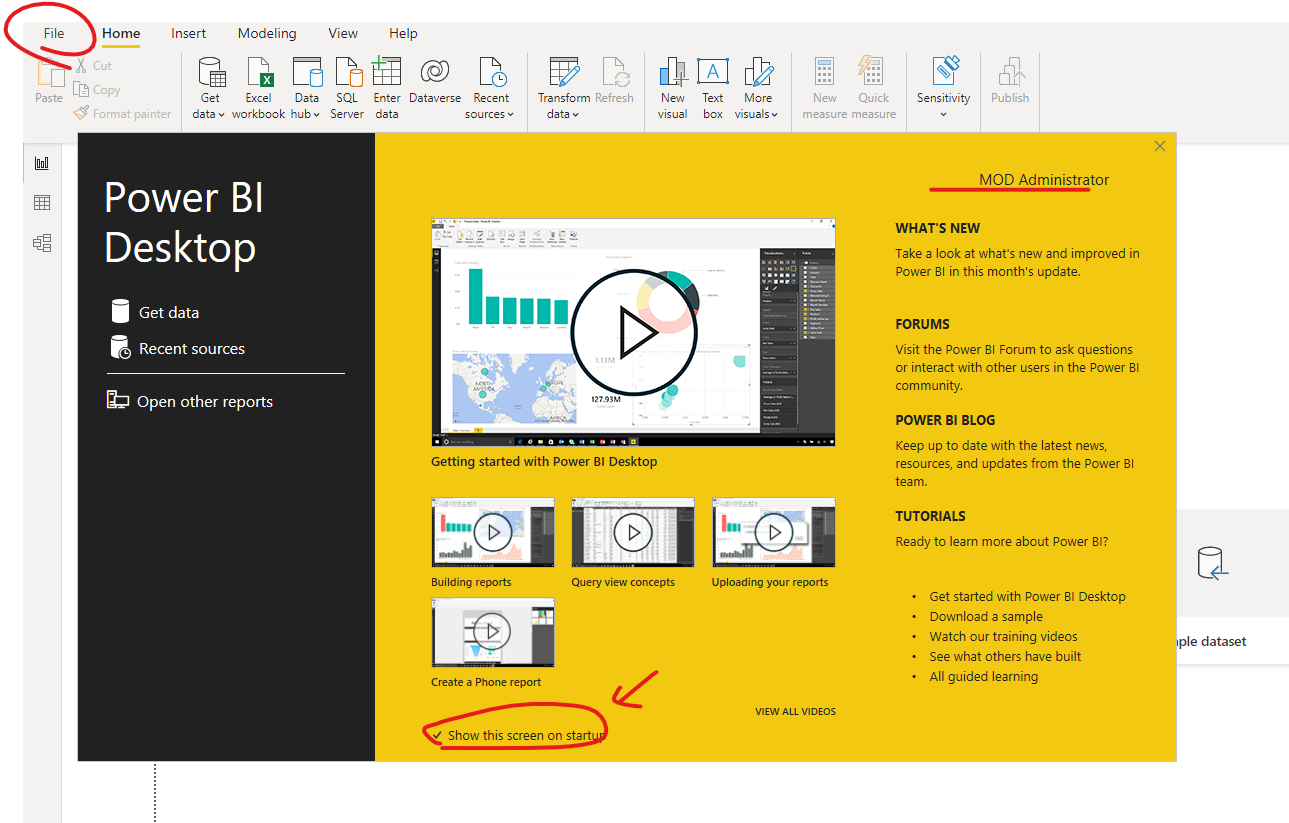Open the FORUMS heading link
This screenshot has width=1289, height=823.
[923, 324]
